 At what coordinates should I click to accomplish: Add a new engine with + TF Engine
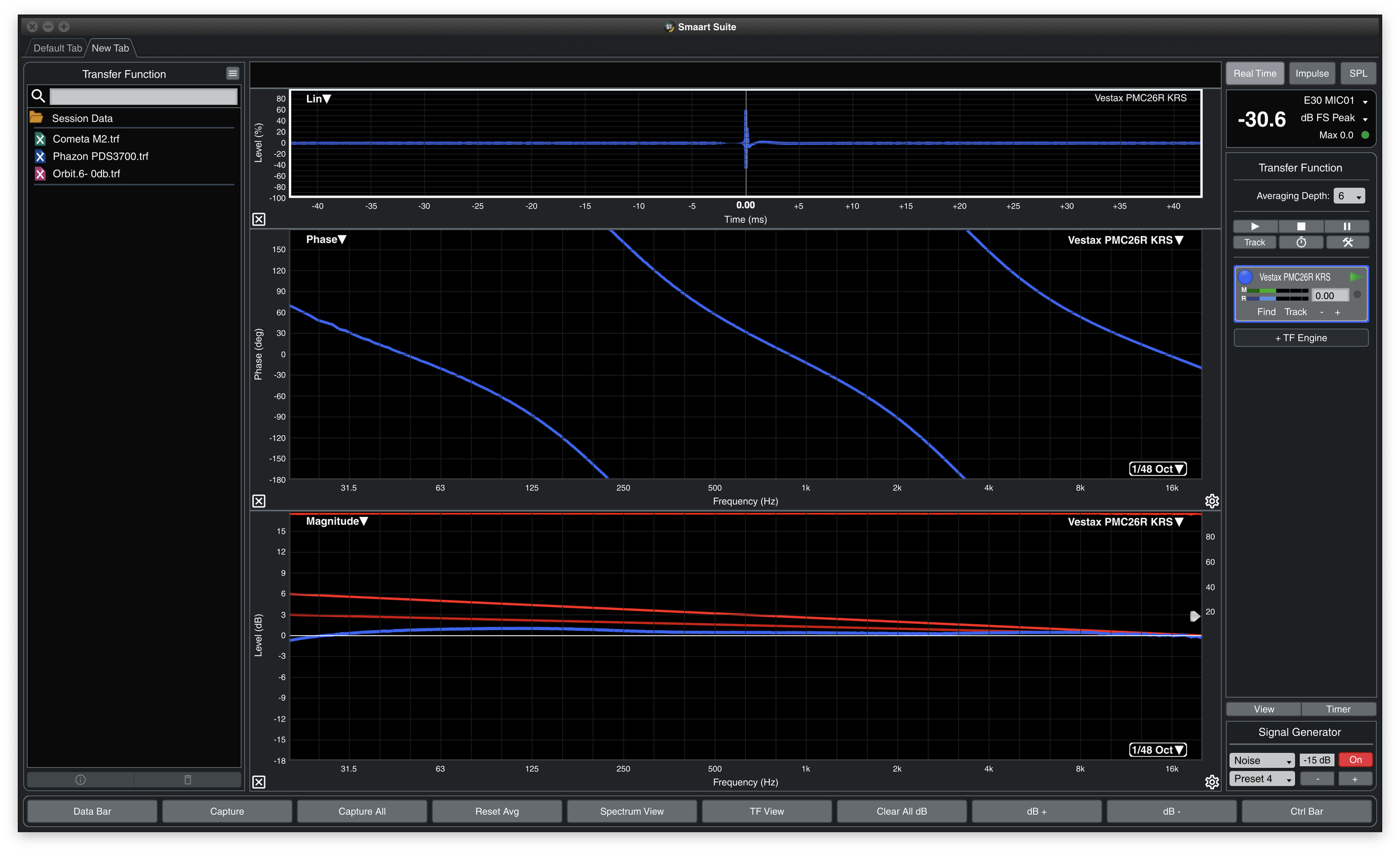(x=1301, y=338)
